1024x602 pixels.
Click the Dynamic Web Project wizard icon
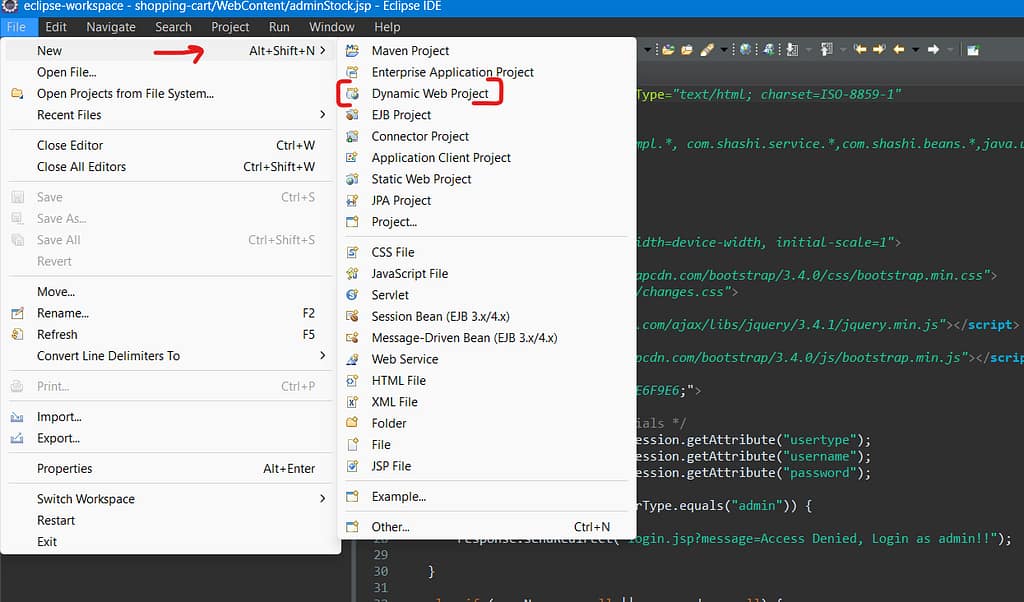[352, 93]
